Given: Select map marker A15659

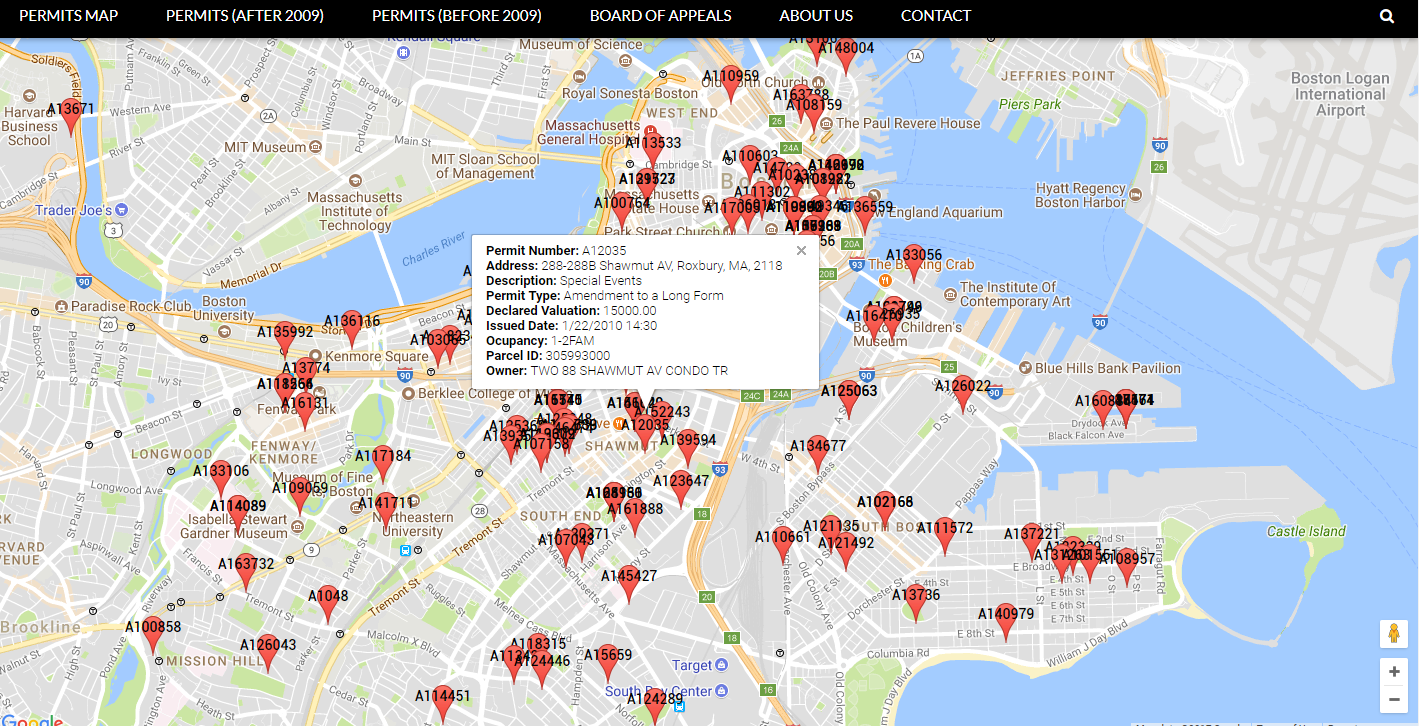Looking at the screenshot, I should point(607,663).
